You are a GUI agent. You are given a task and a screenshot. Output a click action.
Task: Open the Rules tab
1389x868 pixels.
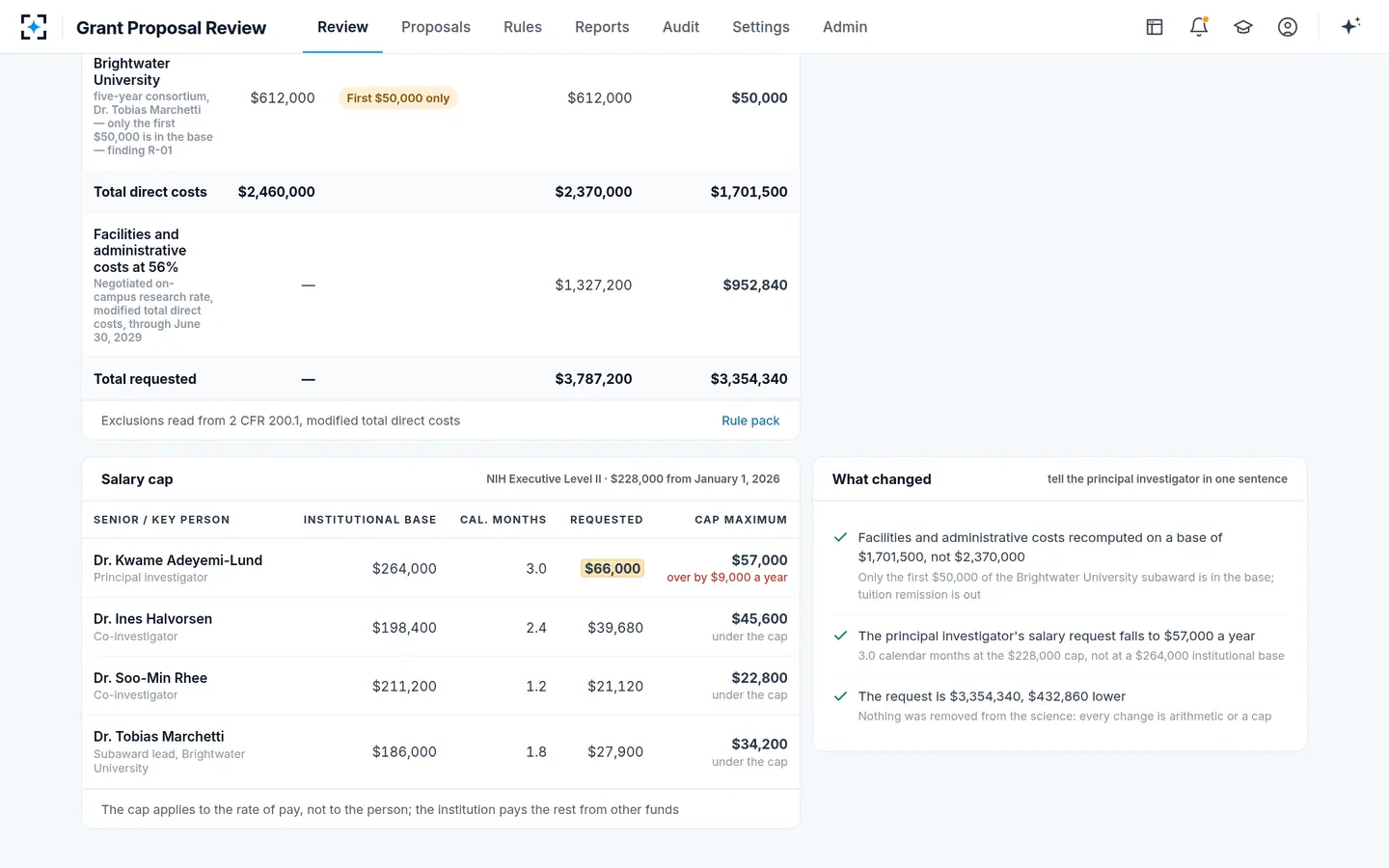(523, 27)
